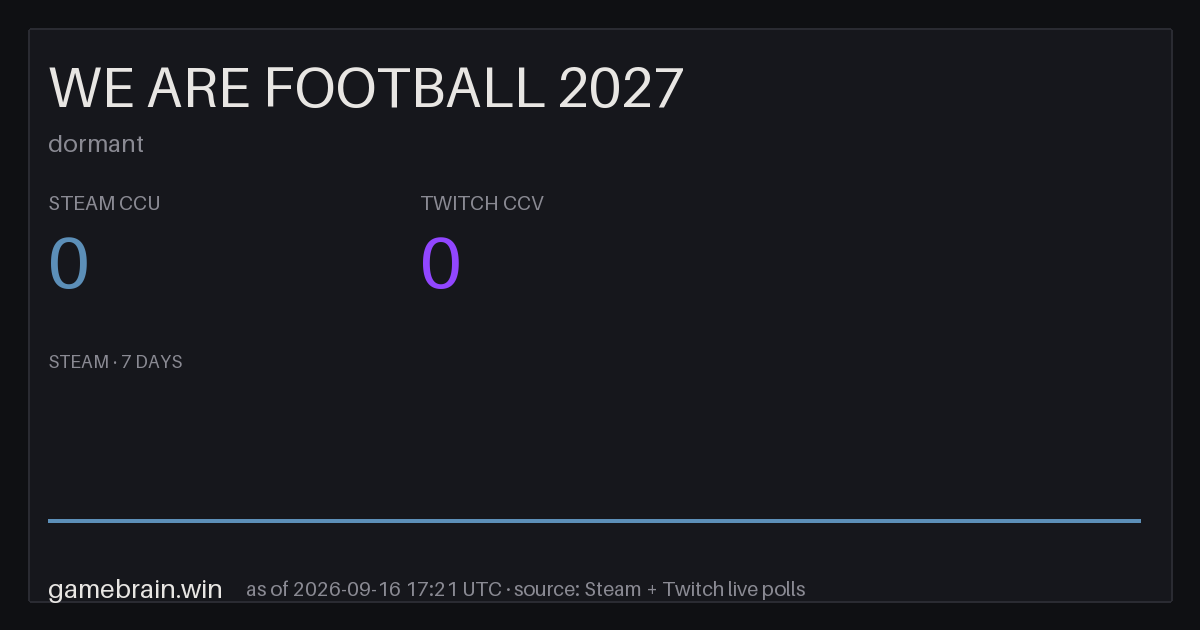Click the 2027 in the game title
This screenshot has height=630, width=1200.
621,88
